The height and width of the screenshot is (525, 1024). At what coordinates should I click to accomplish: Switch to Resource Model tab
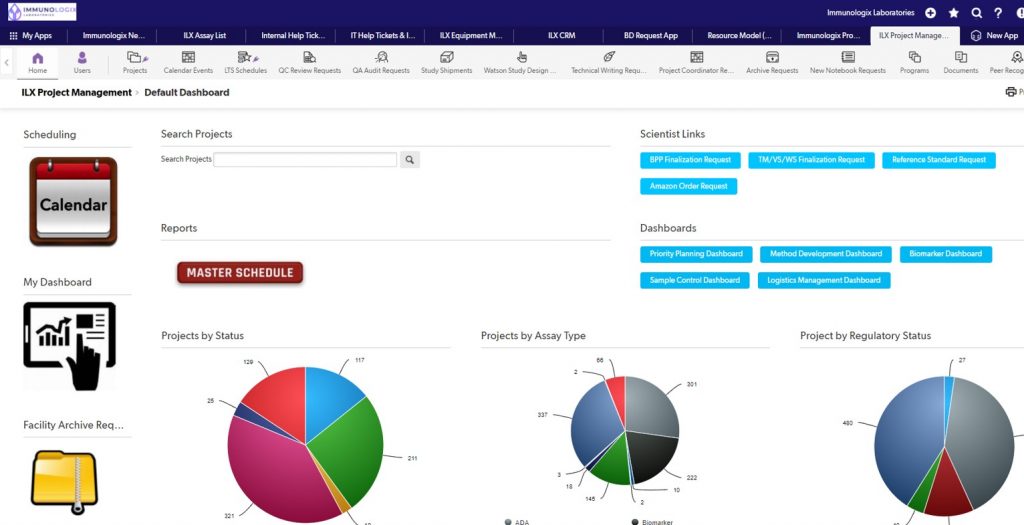739,35
